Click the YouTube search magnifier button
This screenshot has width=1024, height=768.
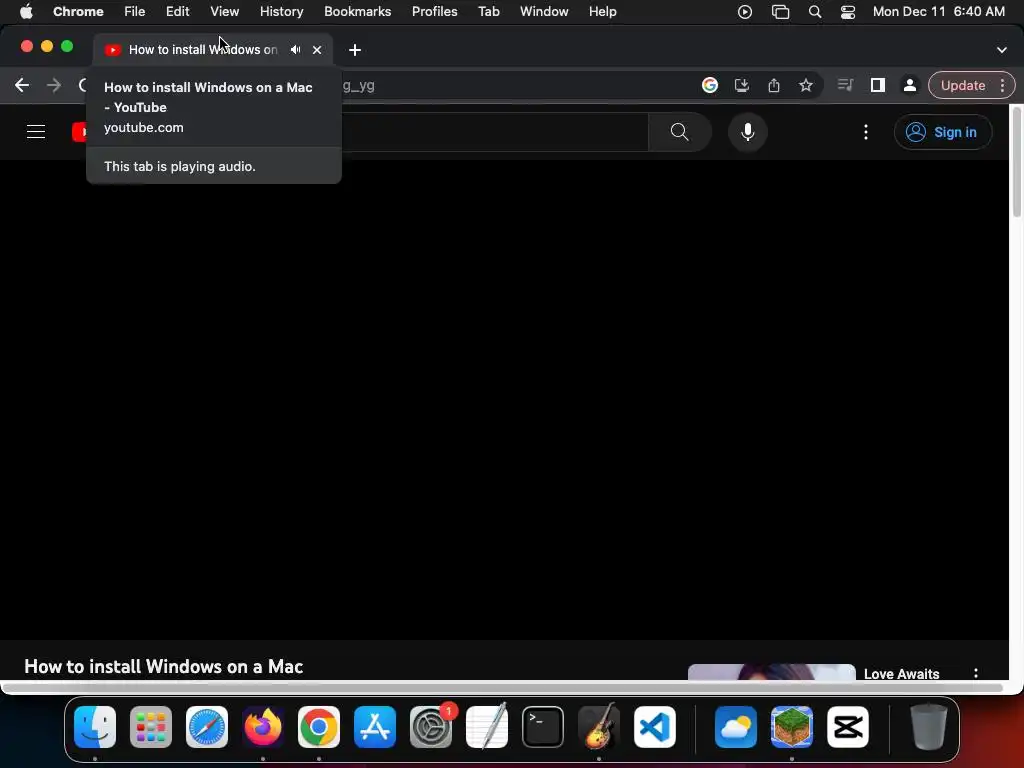tap(680, 132)
